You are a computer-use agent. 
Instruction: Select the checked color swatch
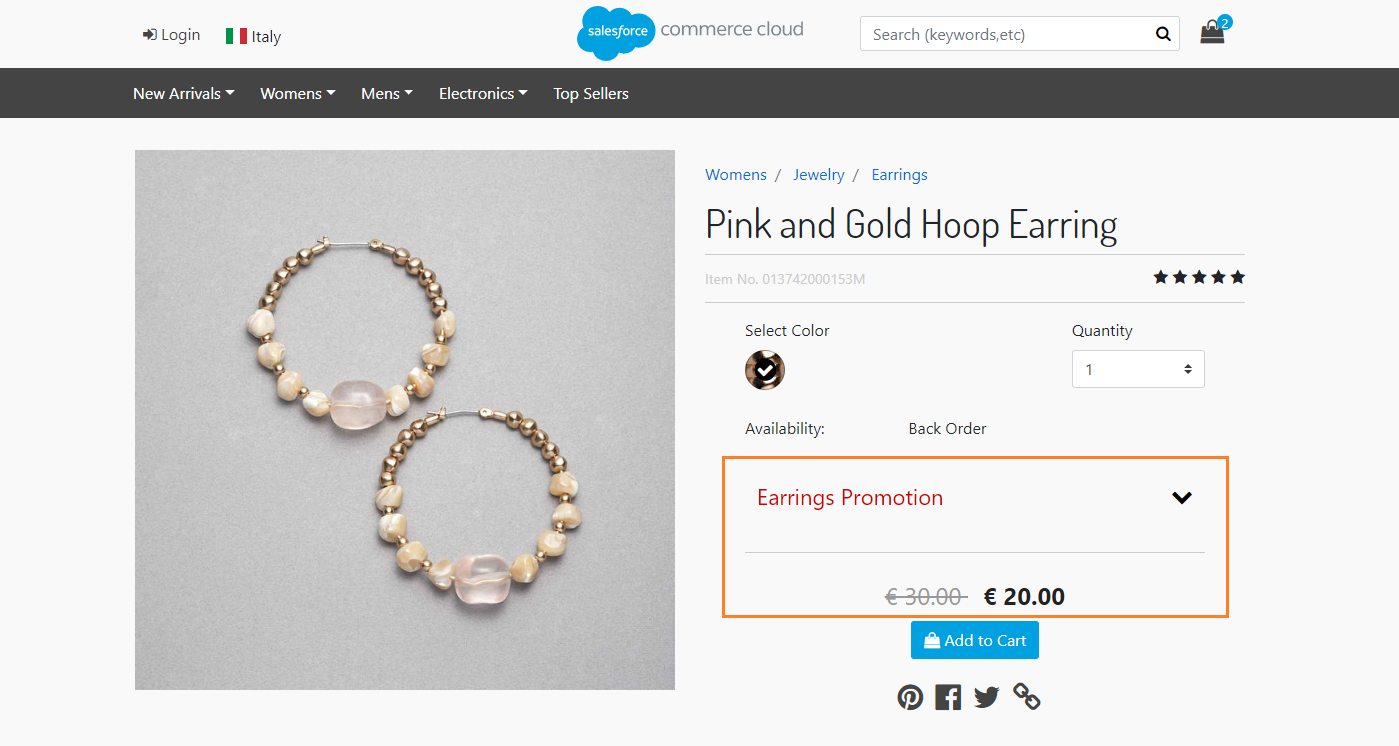click(765, 370)
